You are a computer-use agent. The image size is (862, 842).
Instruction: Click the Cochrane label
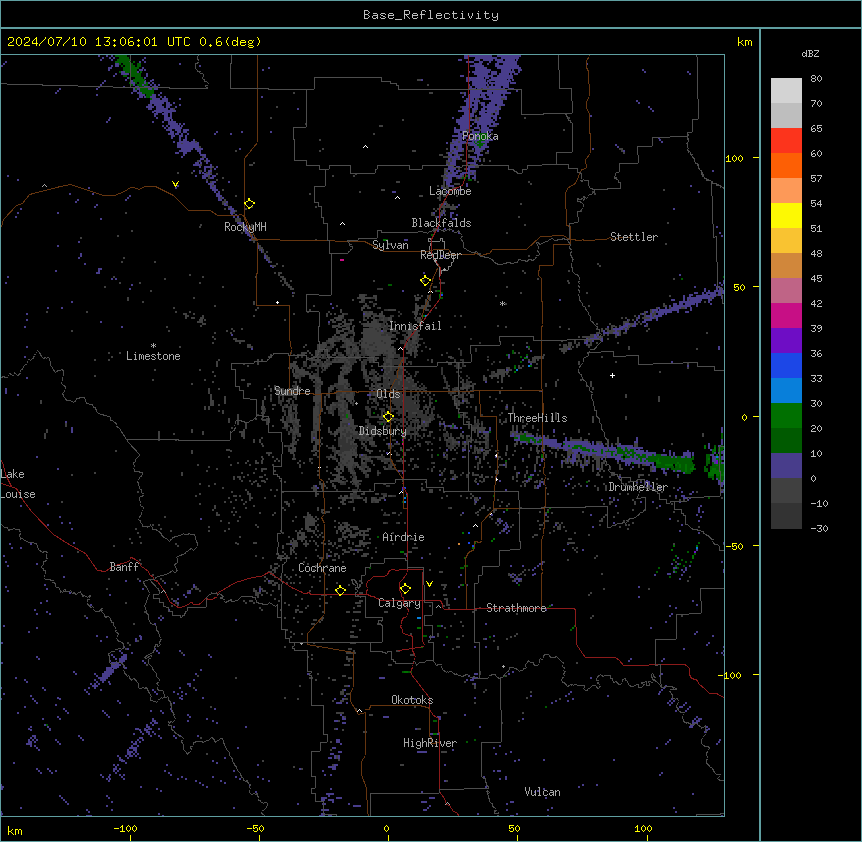322,568
